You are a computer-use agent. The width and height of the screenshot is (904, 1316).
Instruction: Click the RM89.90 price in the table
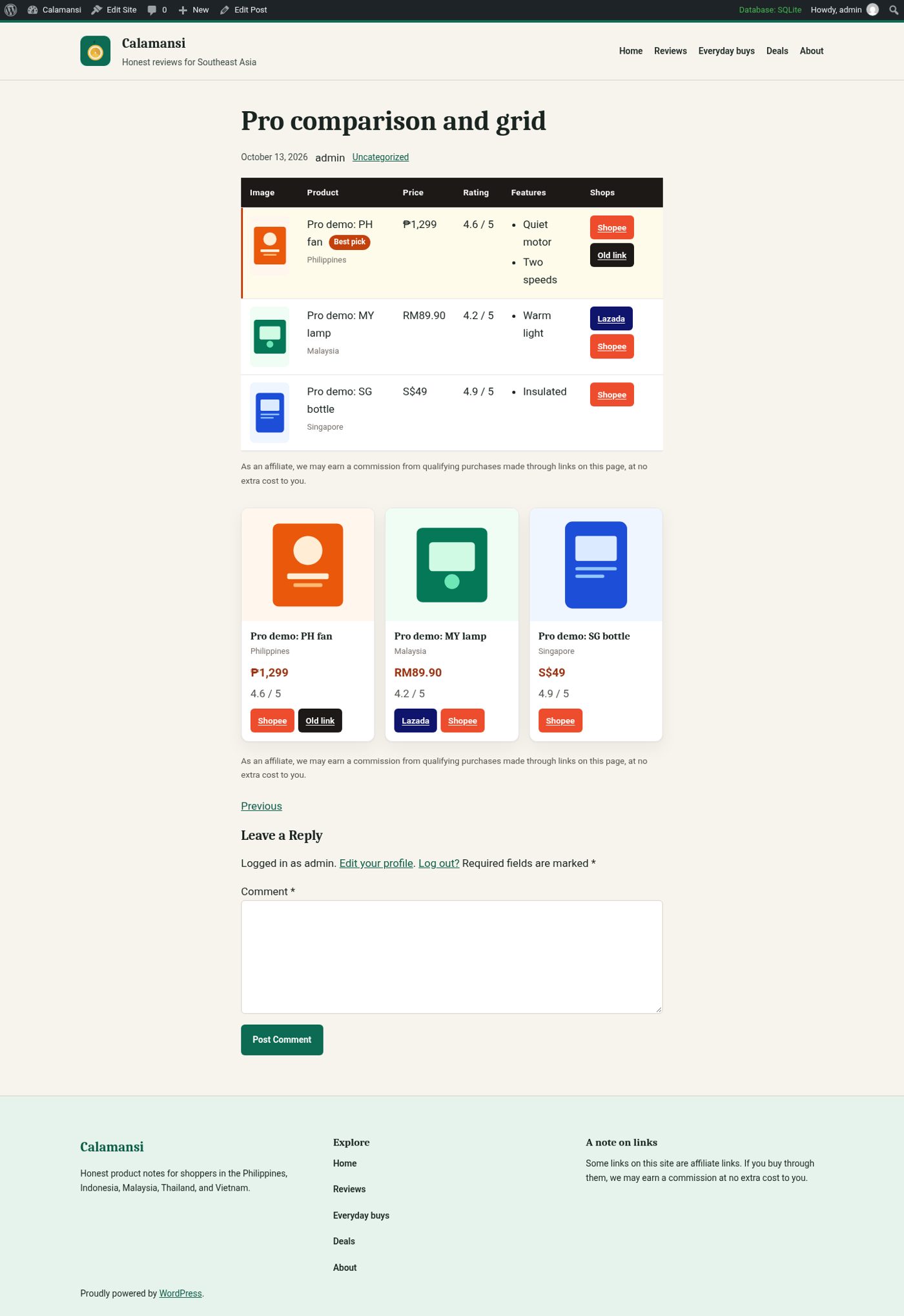click(x=424, y=315)
